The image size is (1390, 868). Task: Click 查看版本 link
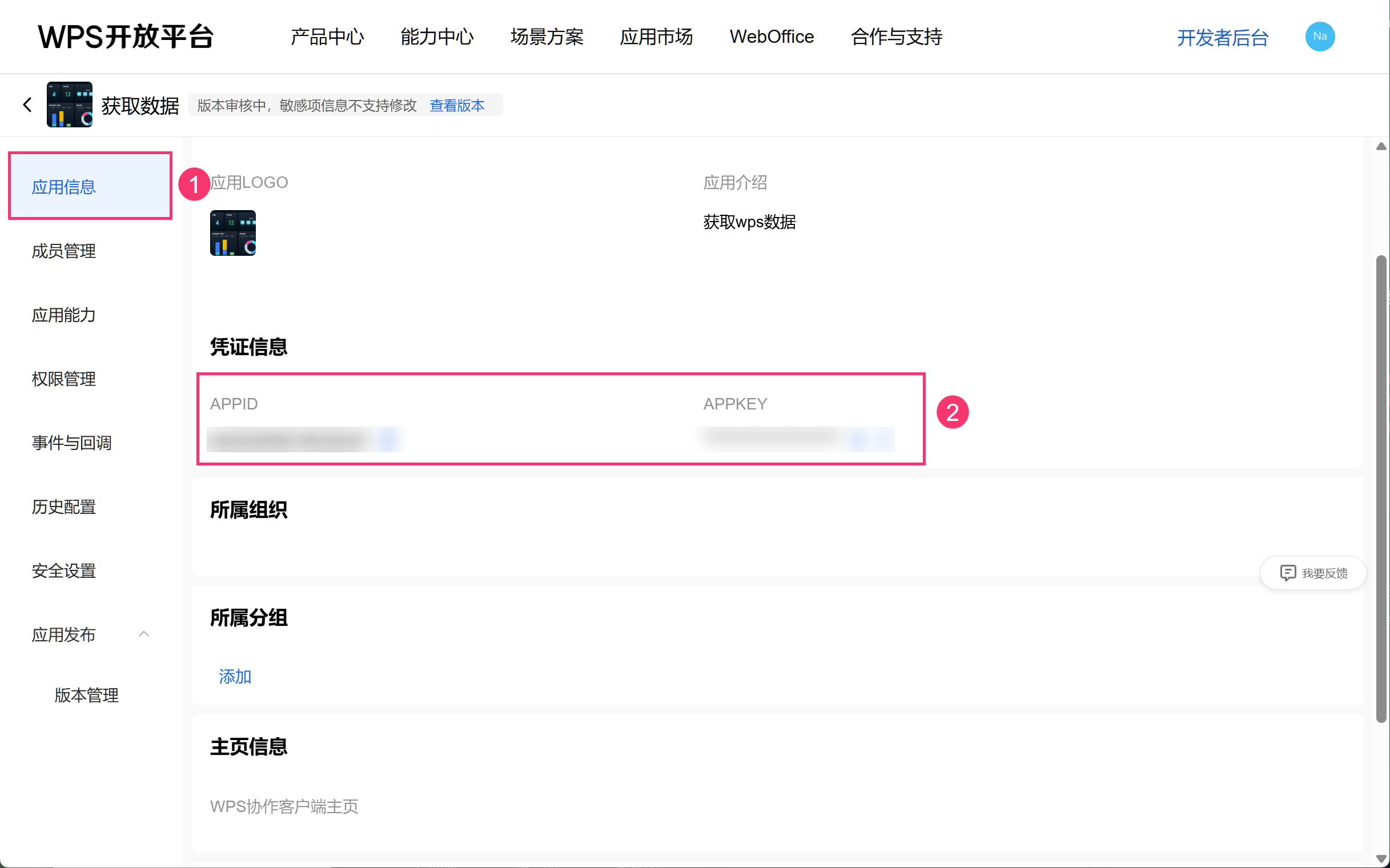click(x=456, y=106)
